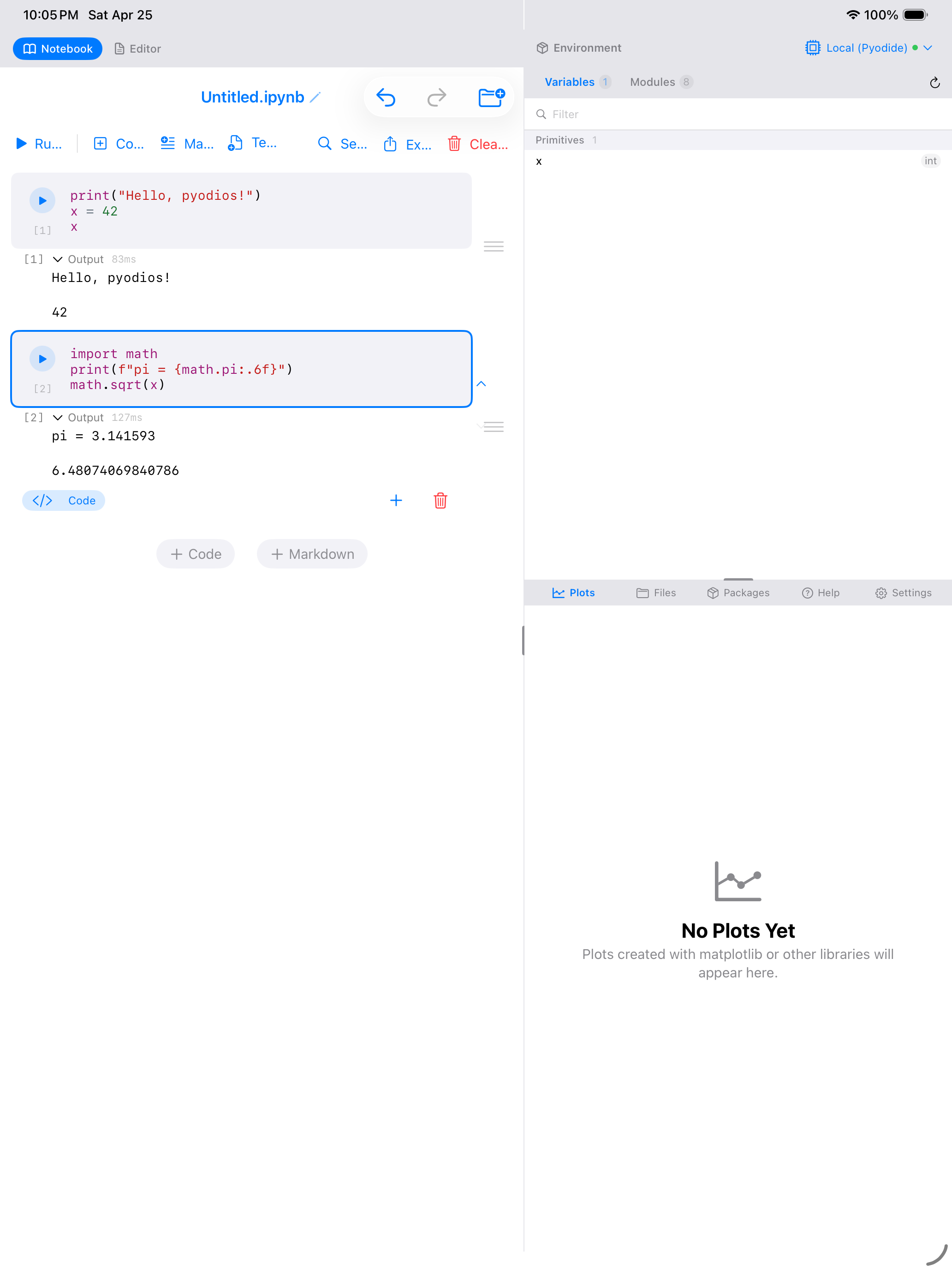Collapse the output of cell [2]
The image size is (952, 1270).
tap(57, 417)
